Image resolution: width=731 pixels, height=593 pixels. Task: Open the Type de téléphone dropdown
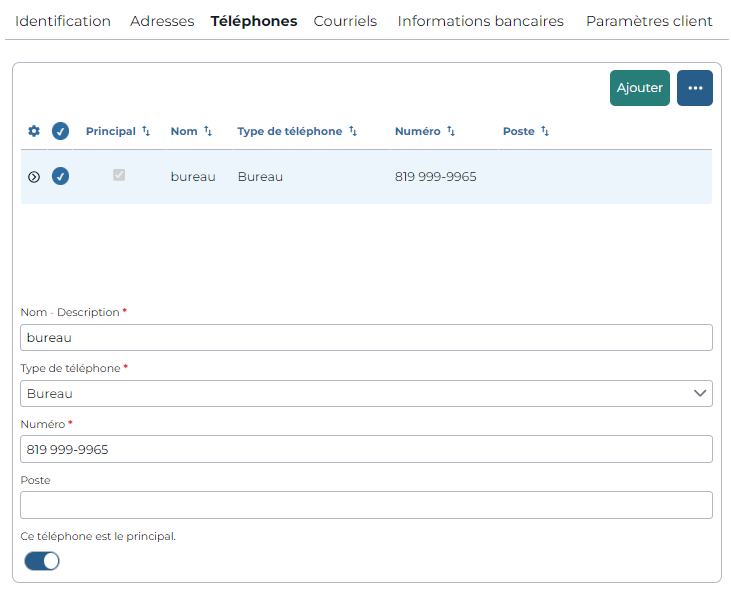[366, 393]
